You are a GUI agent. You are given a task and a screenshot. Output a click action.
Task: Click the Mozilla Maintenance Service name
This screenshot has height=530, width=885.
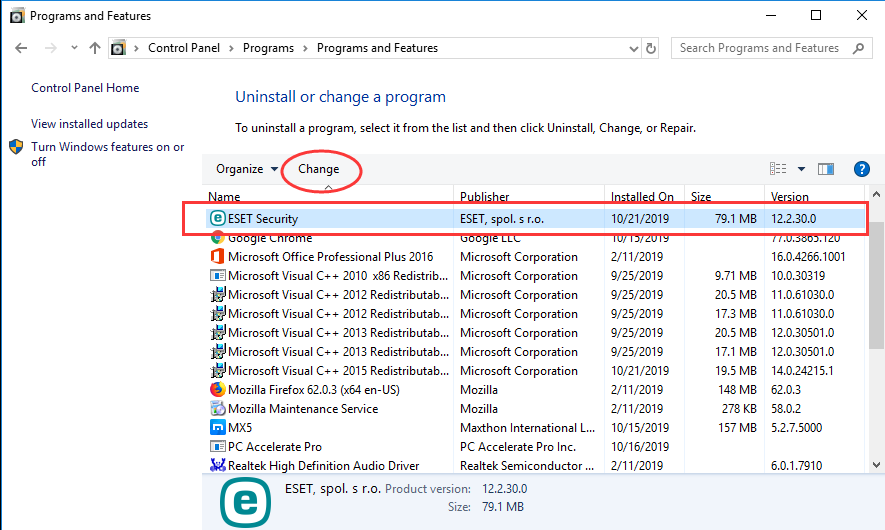coord(303,409)
